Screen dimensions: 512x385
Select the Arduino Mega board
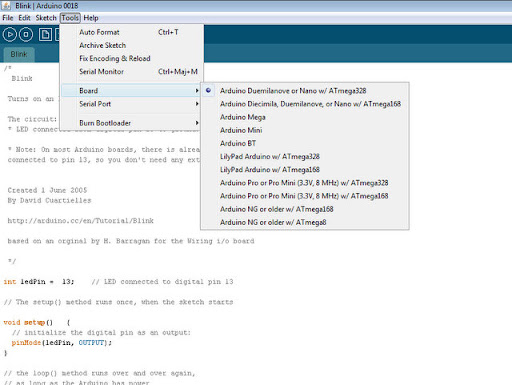tap(305, 117)
